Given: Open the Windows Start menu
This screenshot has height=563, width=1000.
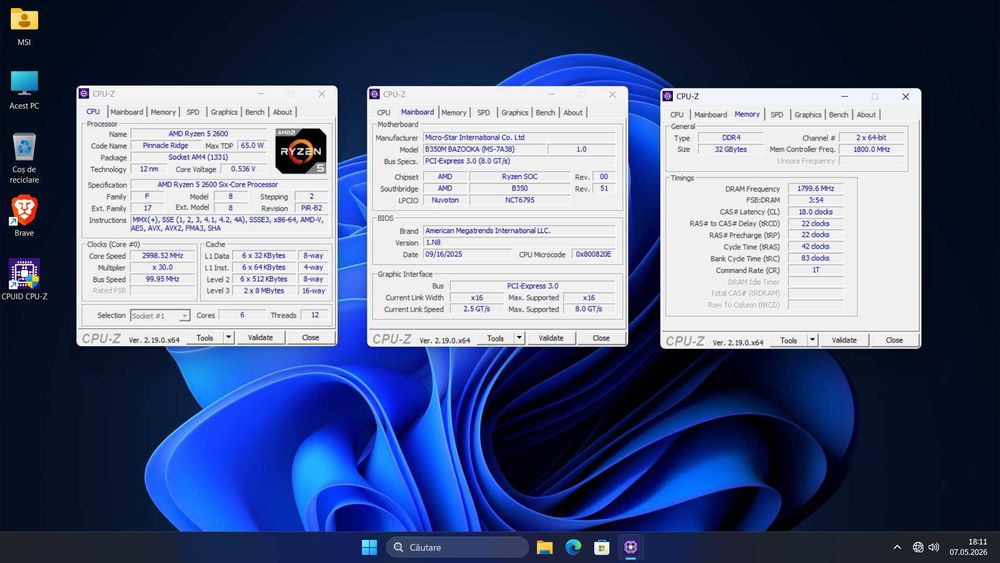Looking at the screenshot, I should coord(369,547).
